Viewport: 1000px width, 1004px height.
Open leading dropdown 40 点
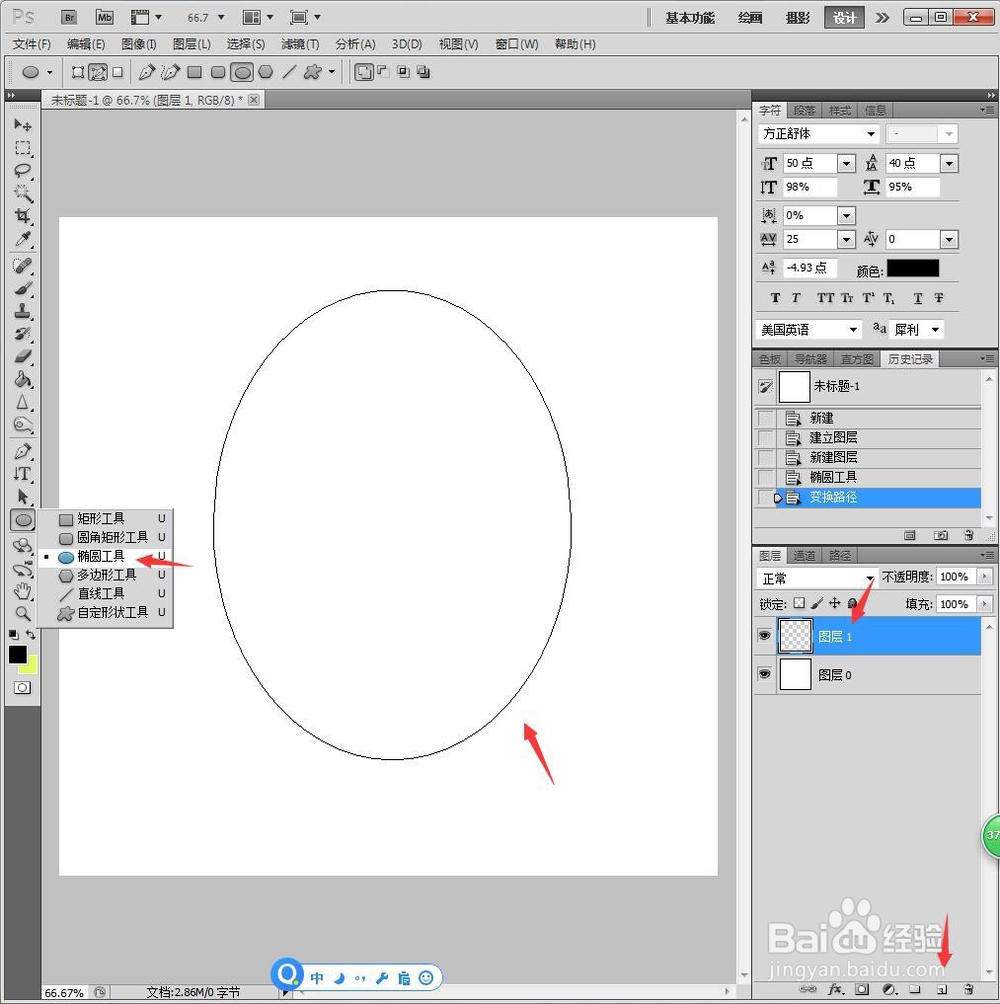[949, 163]
